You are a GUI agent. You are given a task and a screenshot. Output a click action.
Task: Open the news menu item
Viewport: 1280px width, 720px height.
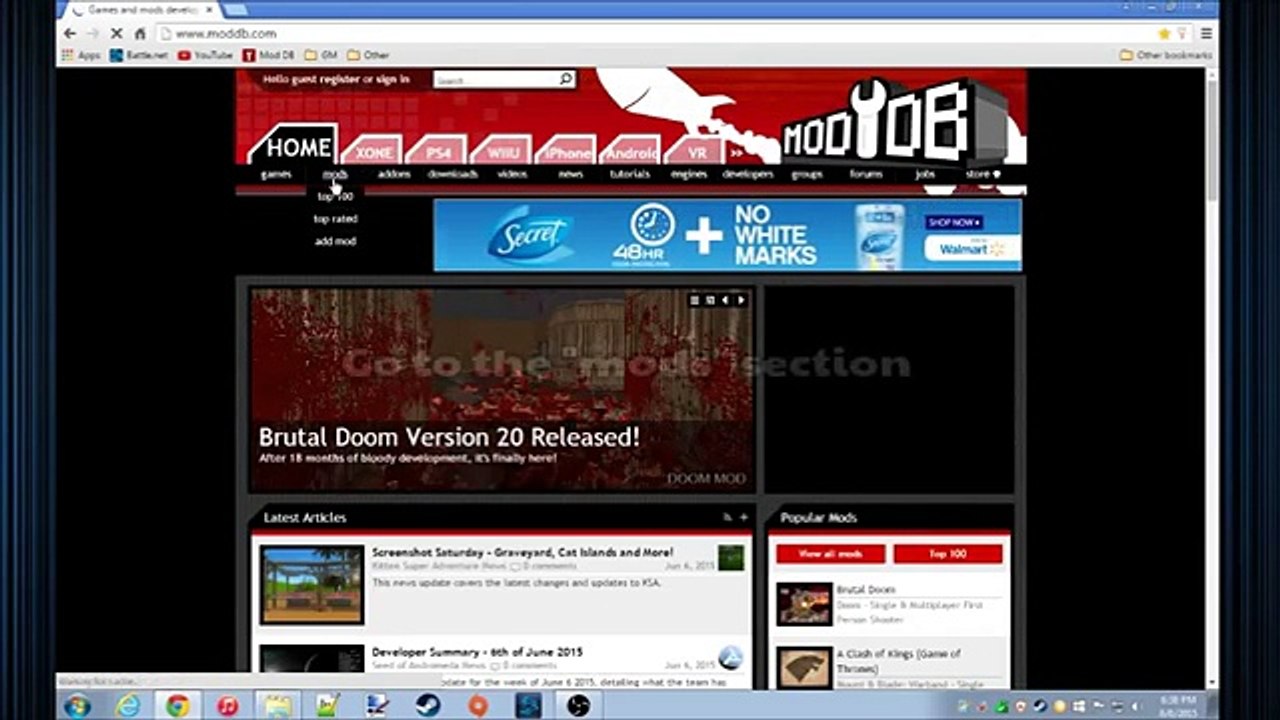pos(571,174)
